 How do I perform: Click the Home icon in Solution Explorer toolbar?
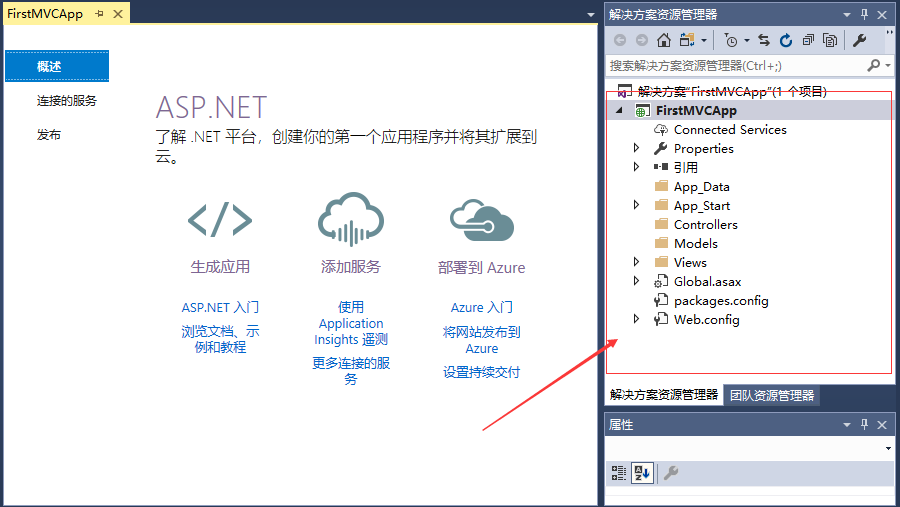pyautogui.click(x=664, y=40)
